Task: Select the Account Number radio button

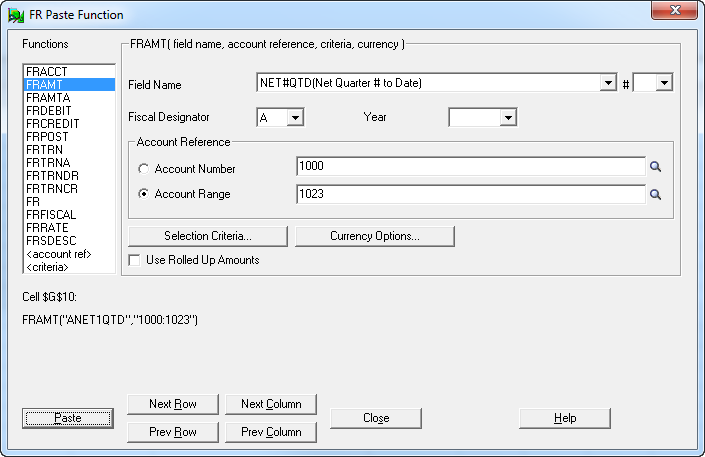Action: 144,169
